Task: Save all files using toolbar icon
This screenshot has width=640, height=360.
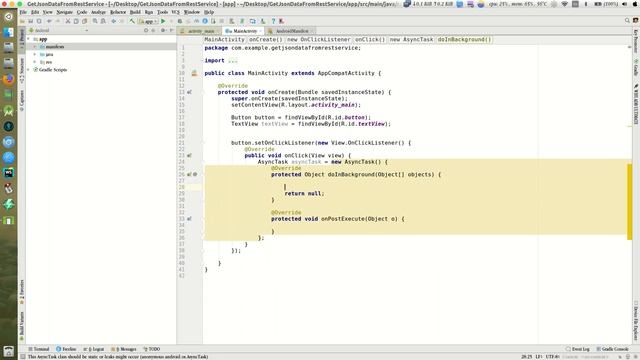Action: coord(31,21)
